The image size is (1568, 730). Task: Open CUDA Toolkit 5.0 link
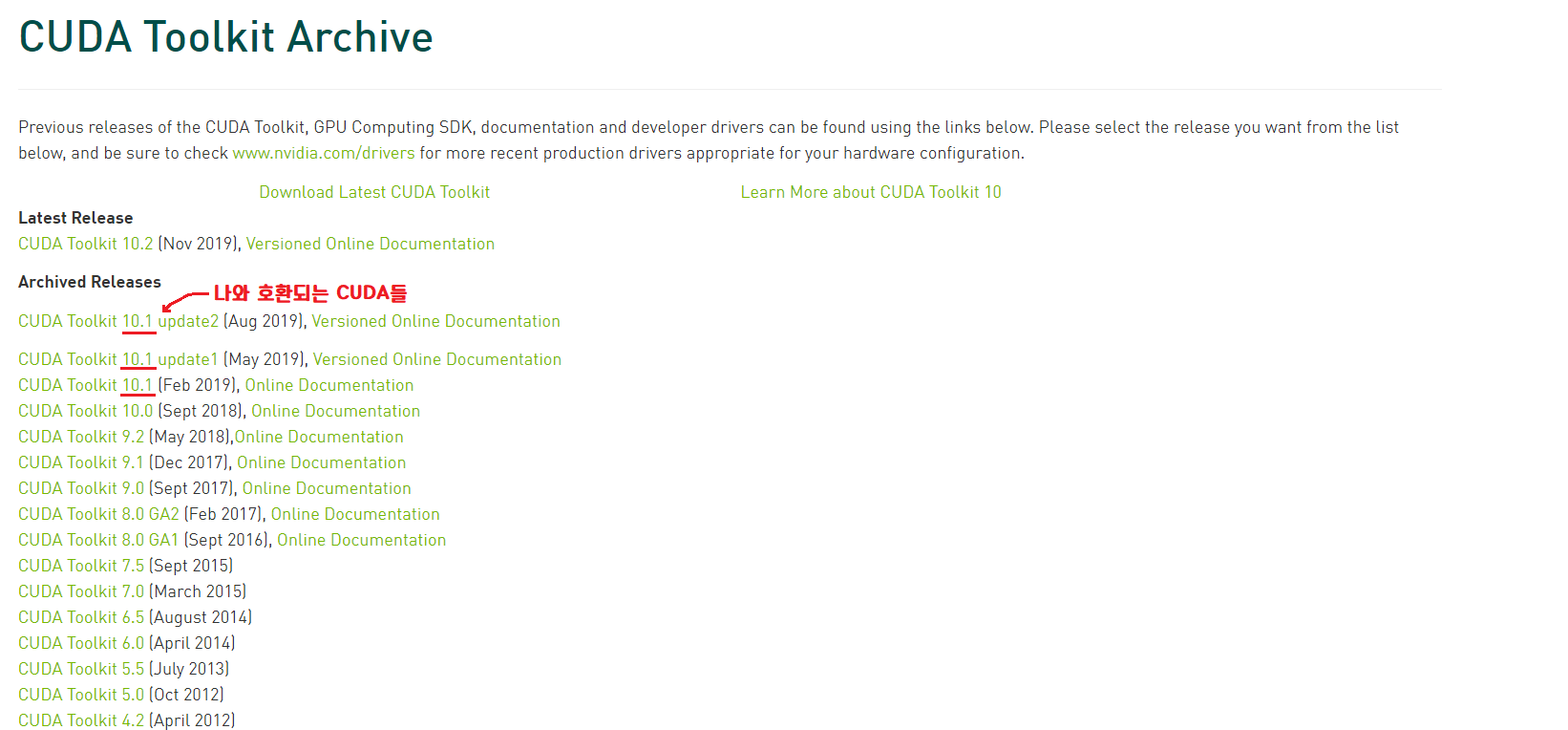81,695
